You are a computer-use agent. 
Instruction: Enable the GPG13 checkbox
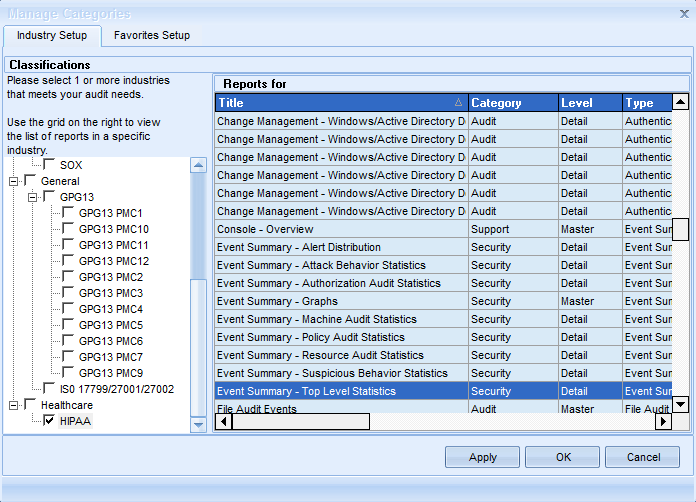pos(49,196)
